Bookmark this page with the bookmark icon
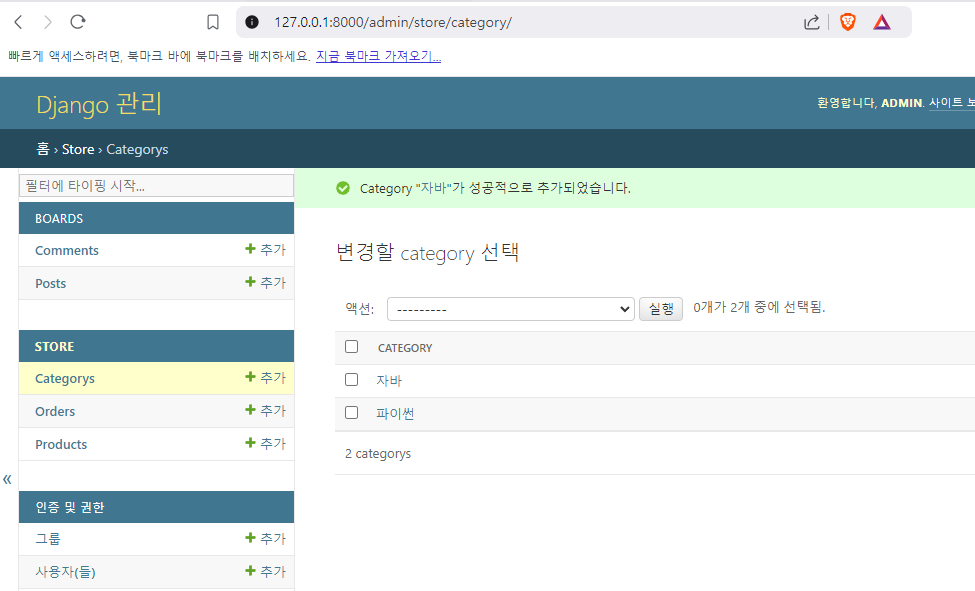 click(213, 22)
